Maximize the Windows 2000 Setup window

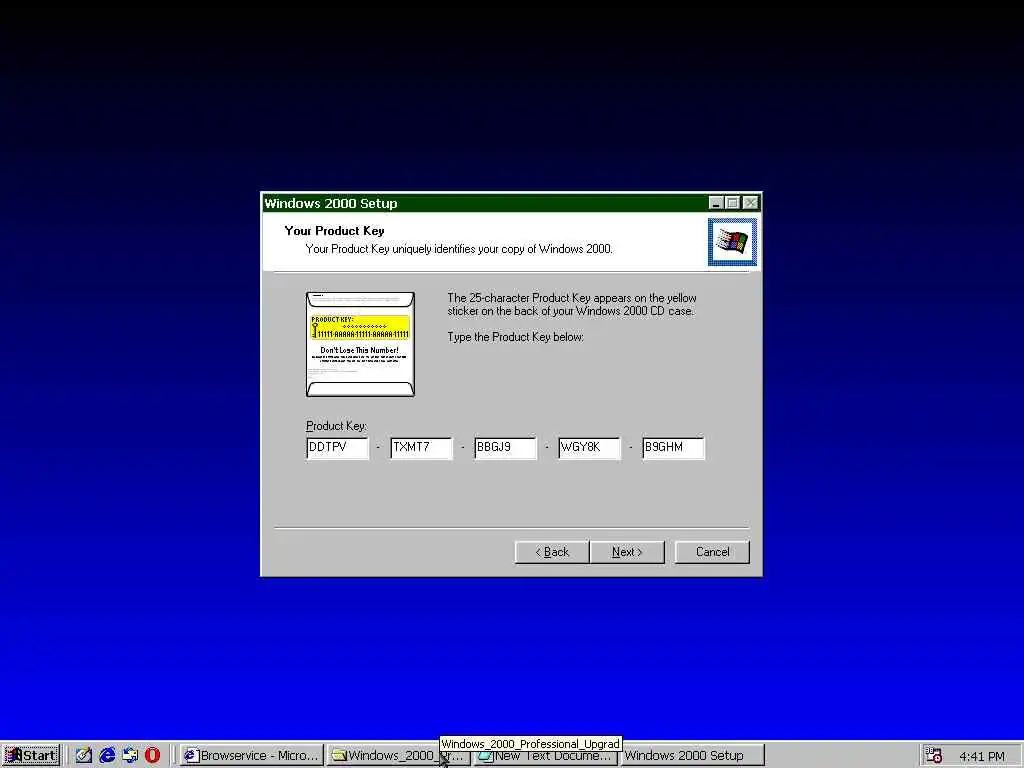[x=733, y=203]
